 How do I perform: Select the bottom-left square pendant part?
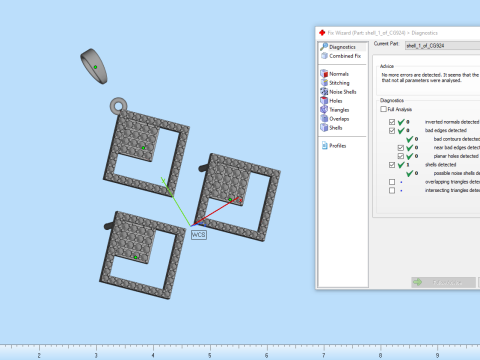point(142,255)
